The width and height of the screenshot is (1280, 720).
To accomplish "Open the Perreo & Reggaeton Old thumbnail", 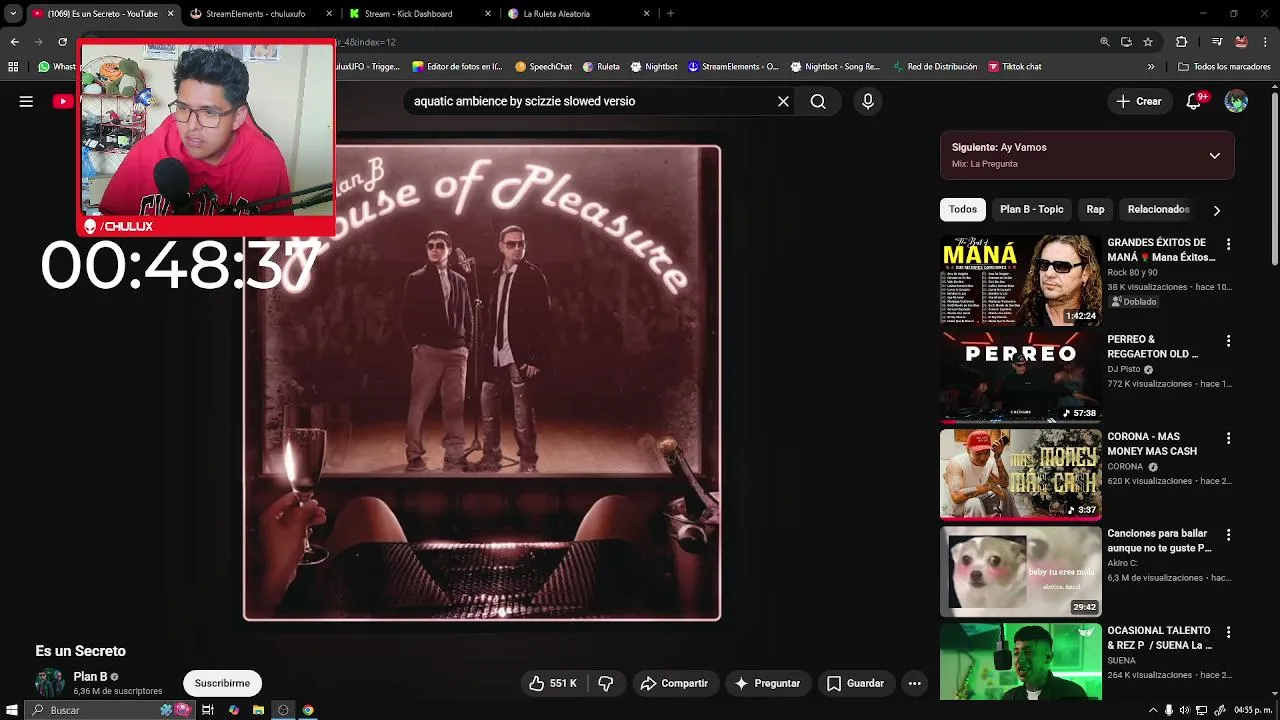I will 1020,377.
